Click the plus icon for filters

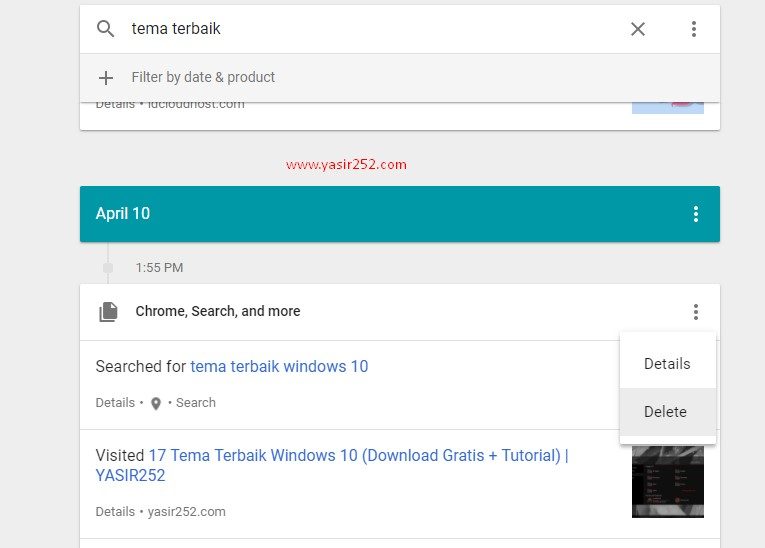(106, 78)
